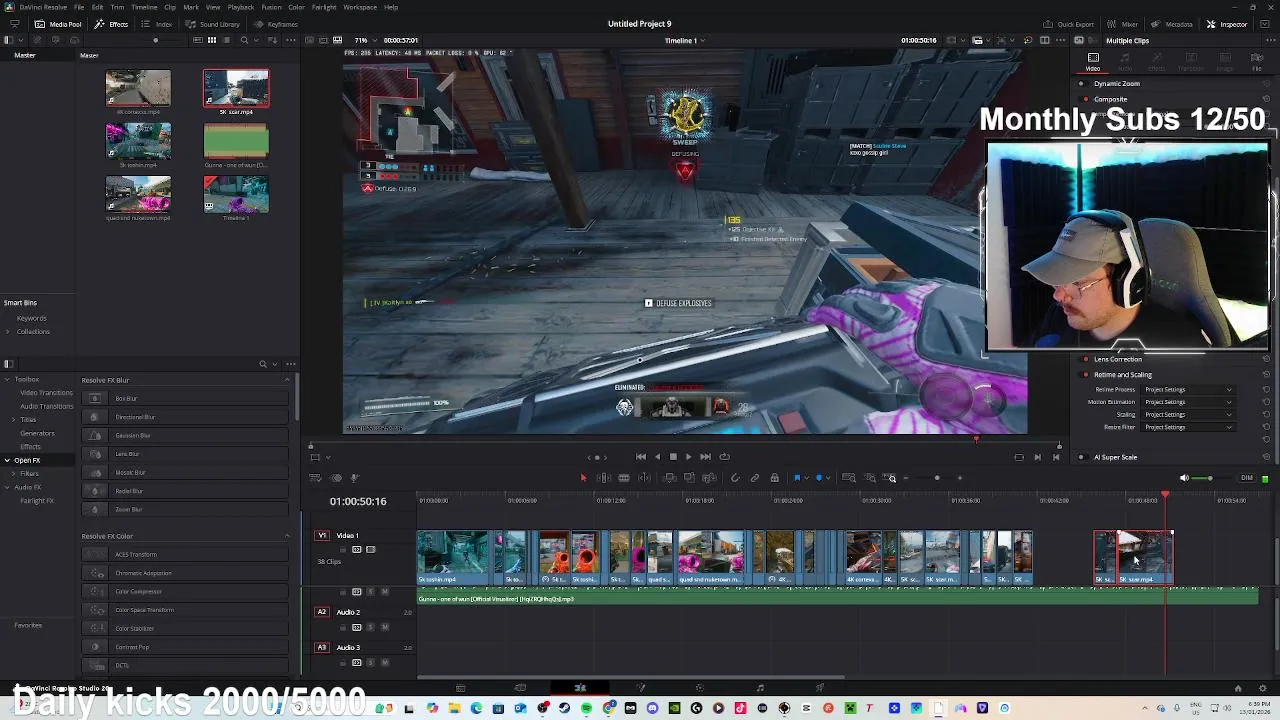Click the blue marker dot icon
This screenshot has width=1280, height=720.
point(820,478)
